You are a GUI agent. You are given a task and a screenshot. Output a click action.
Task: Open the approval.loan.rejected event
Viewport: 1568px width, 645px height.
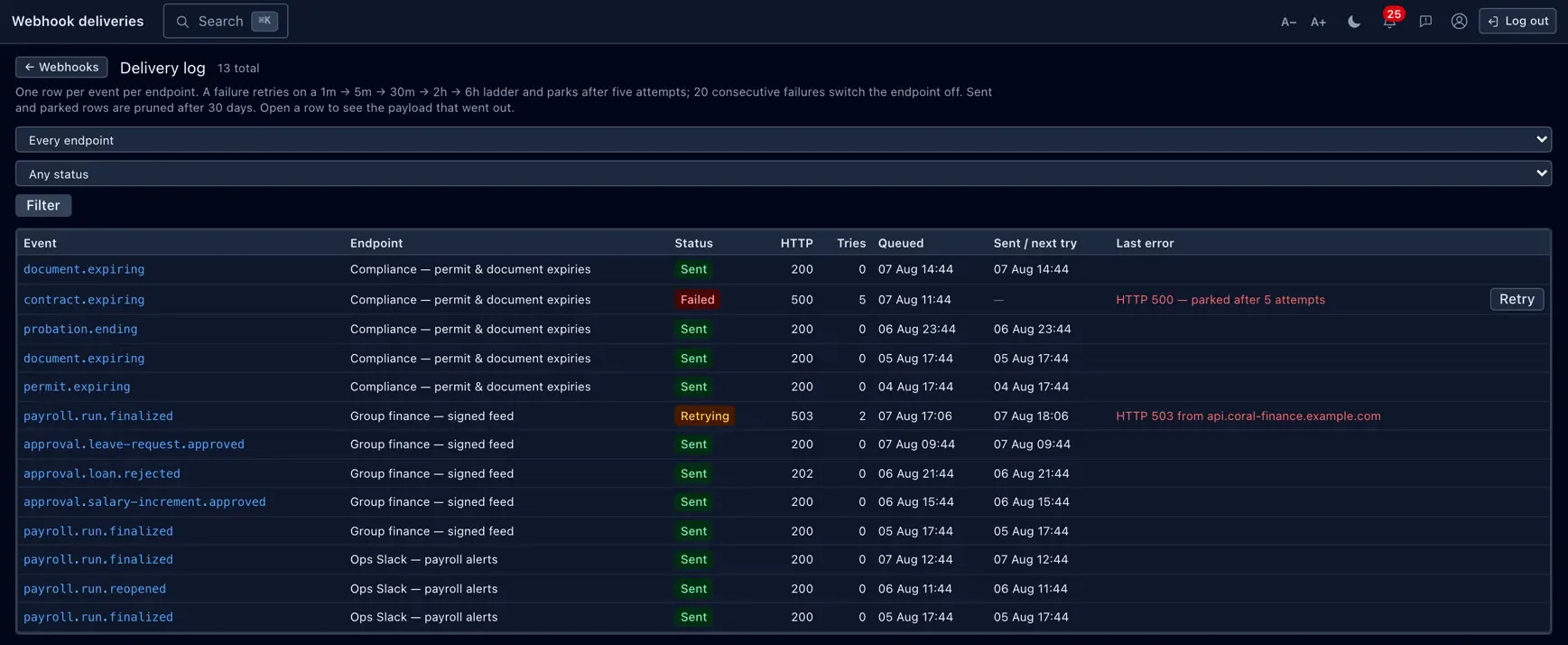(102, 473)
